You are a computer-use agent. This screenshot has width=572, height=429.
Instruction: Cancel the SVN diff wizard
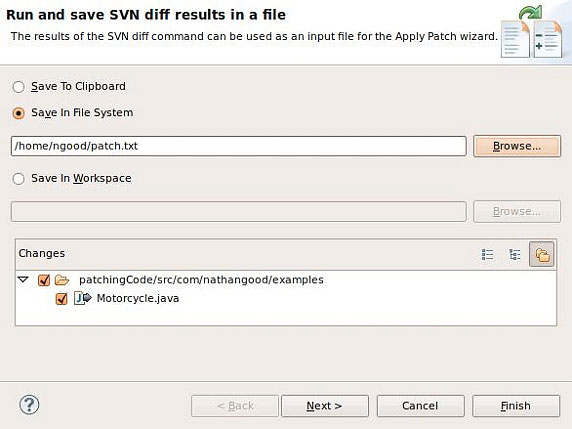click(x=420, y=406)
